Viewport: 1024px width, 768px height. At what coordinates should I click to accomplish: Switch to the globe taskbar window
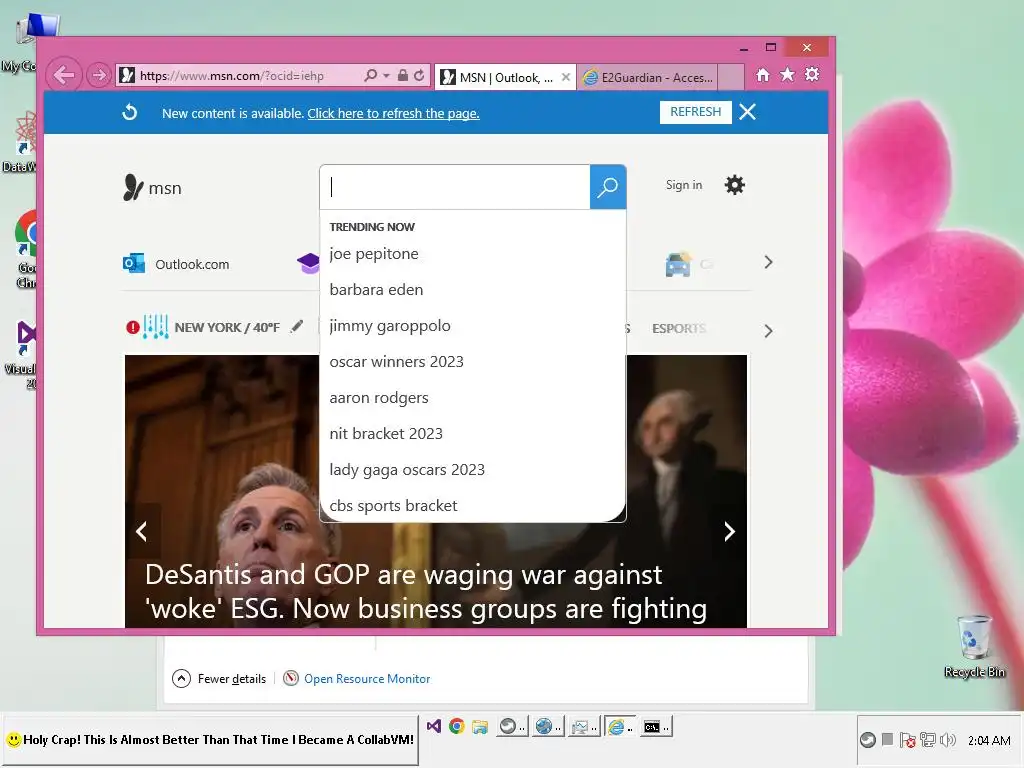pos(547,726)
